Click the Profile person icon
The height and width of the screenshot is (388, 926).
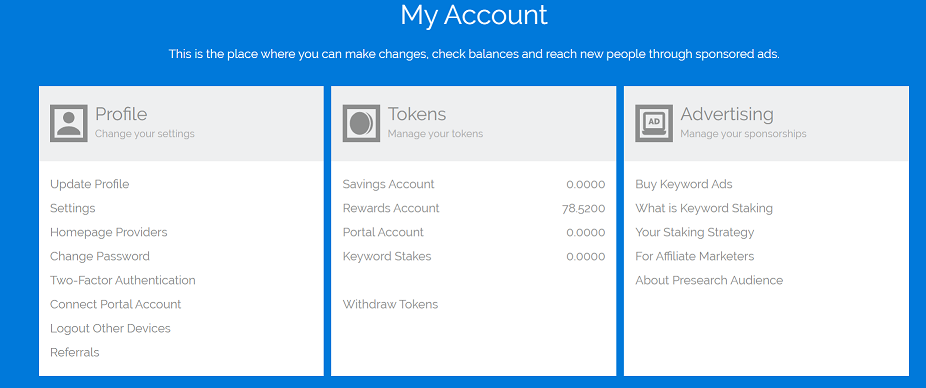(69, 123)
